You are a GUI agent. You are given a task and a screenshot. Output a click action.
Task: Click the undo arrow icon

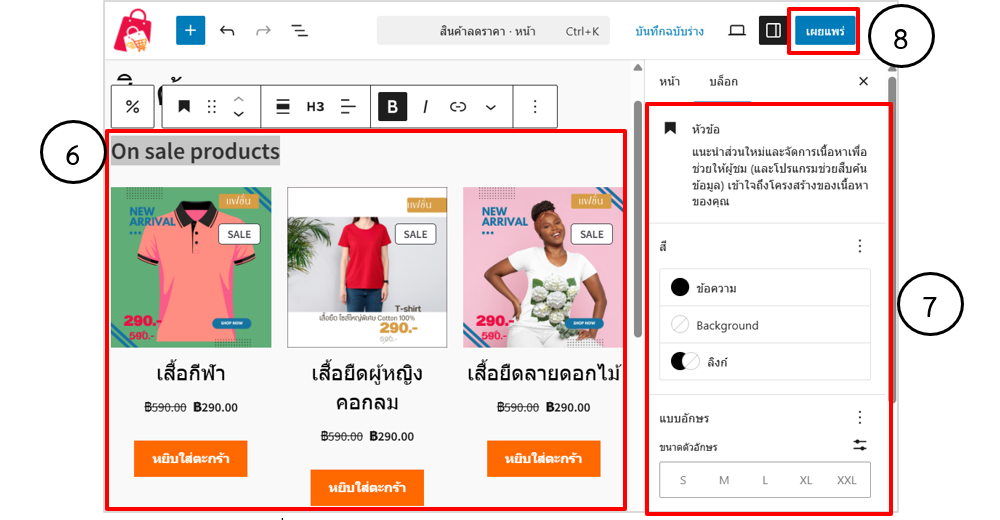click(227, 31)
